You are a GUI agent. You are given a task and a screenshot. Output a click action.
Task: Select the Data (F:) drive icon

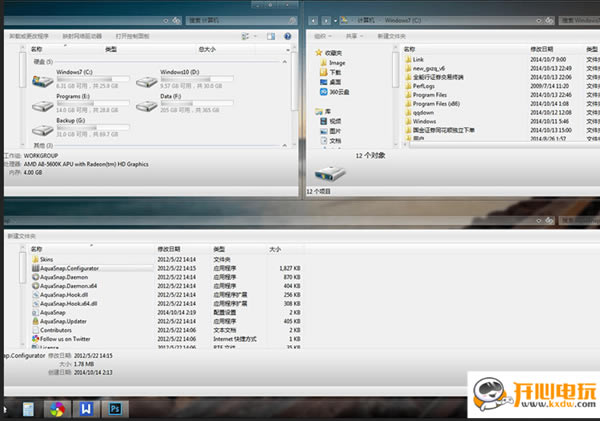147,105
